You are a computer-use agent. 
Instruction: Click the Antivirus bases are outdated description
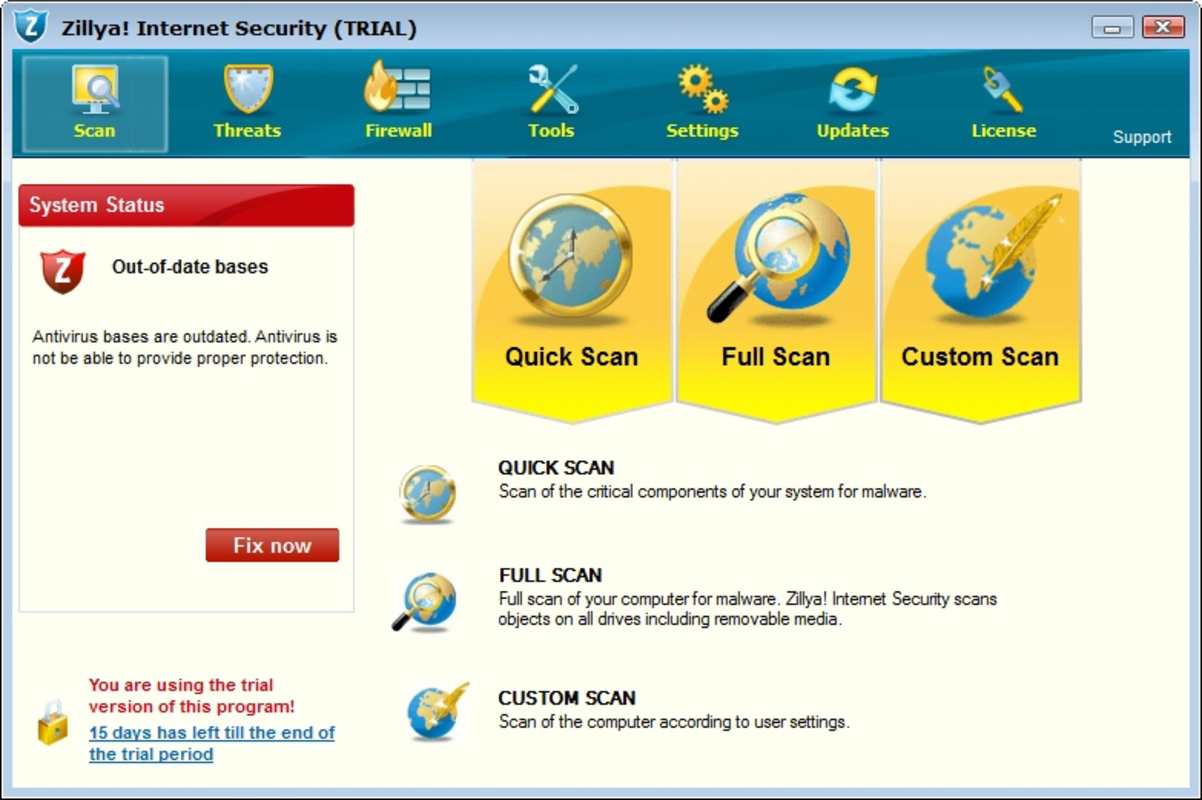coord(185,348)
